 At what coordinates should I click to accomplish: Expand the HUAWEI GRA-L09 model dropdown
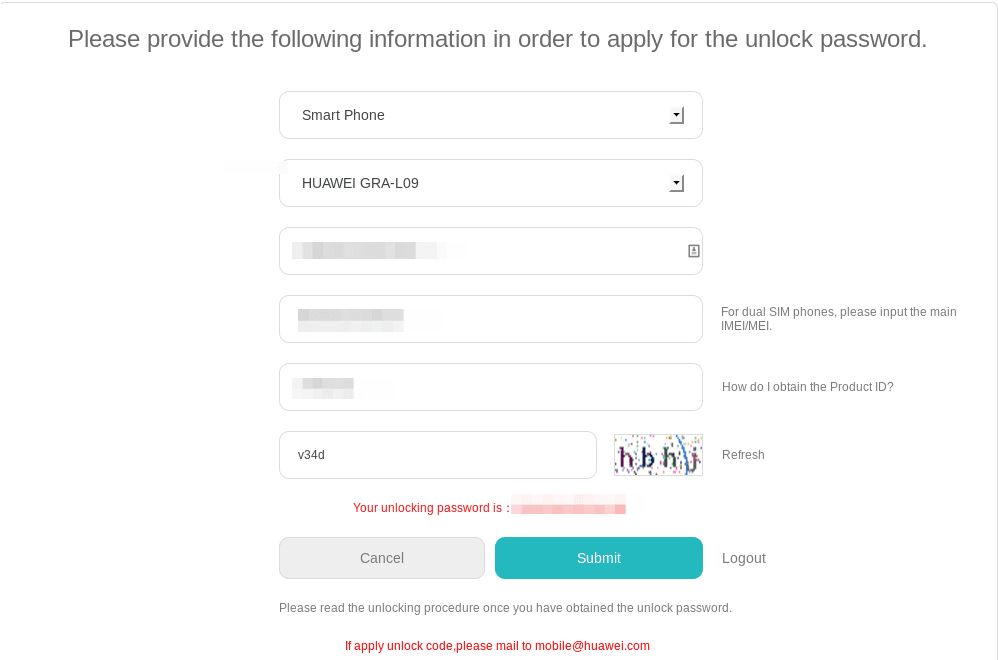(x=491, y=183)
